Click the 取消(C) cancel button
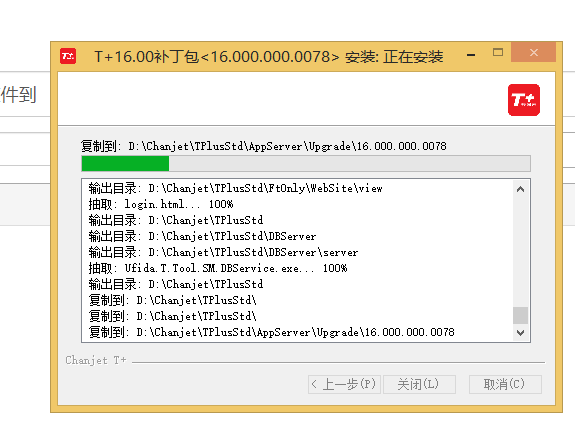This screenshot has width=575, height=438. pos(505,384)
